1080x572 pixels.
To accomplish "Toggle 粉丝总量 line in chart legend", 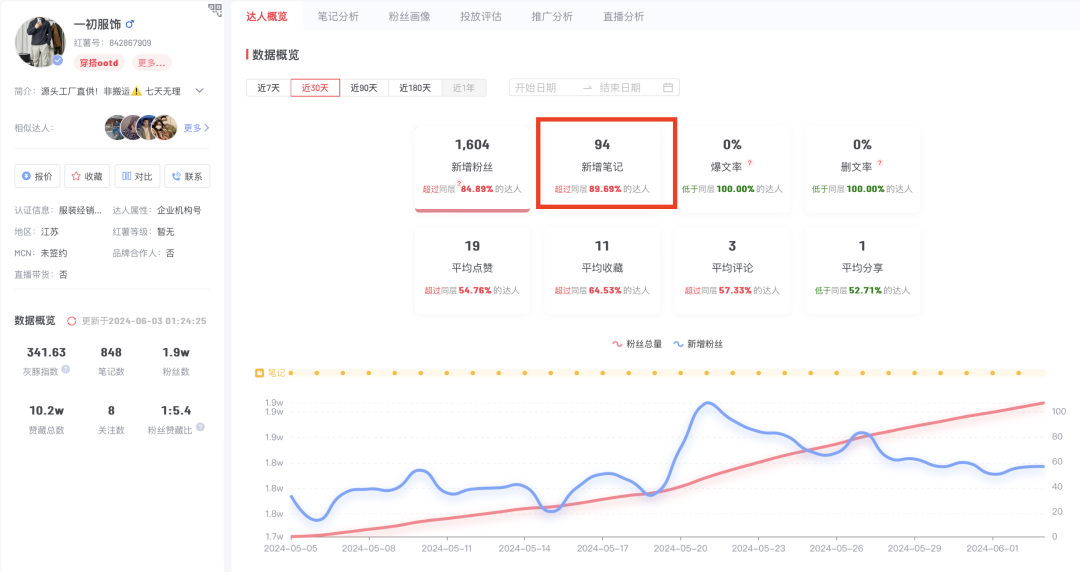I will (x=637, y=344).
